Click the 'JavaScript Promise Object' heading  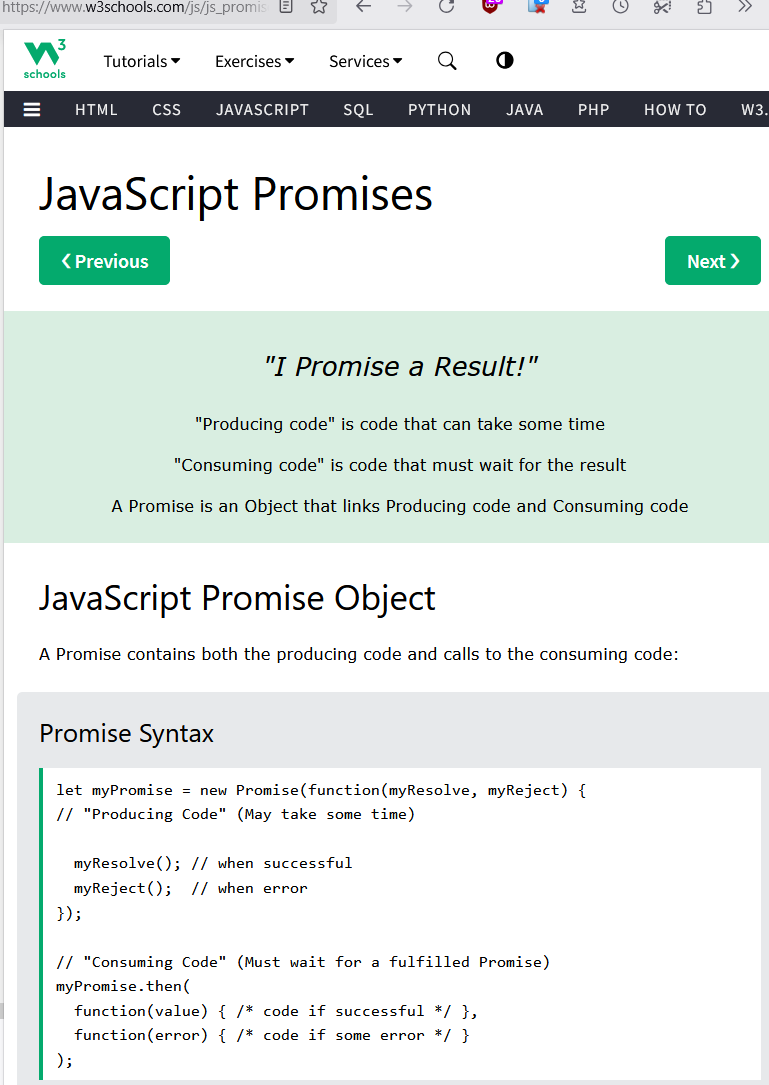[237, 599]
